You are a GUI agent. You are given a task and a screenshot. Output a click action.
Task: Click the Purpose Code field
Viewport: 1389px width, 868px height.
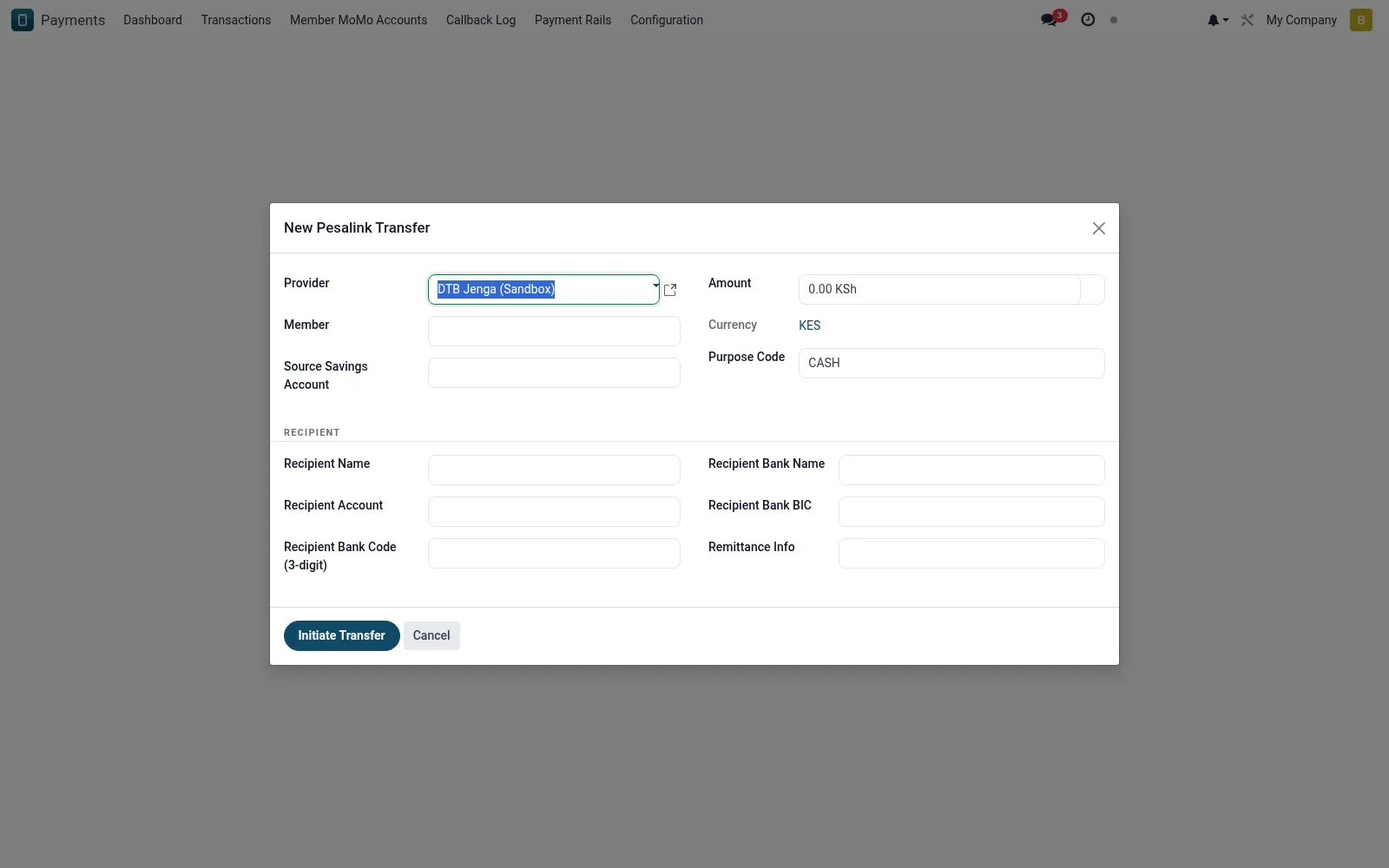951,364
